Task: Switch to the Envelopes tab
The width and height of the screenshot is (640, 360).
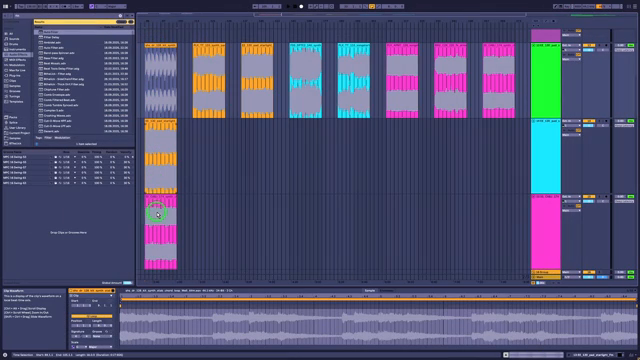Action: pyautogui.click(x=387, y=291)
